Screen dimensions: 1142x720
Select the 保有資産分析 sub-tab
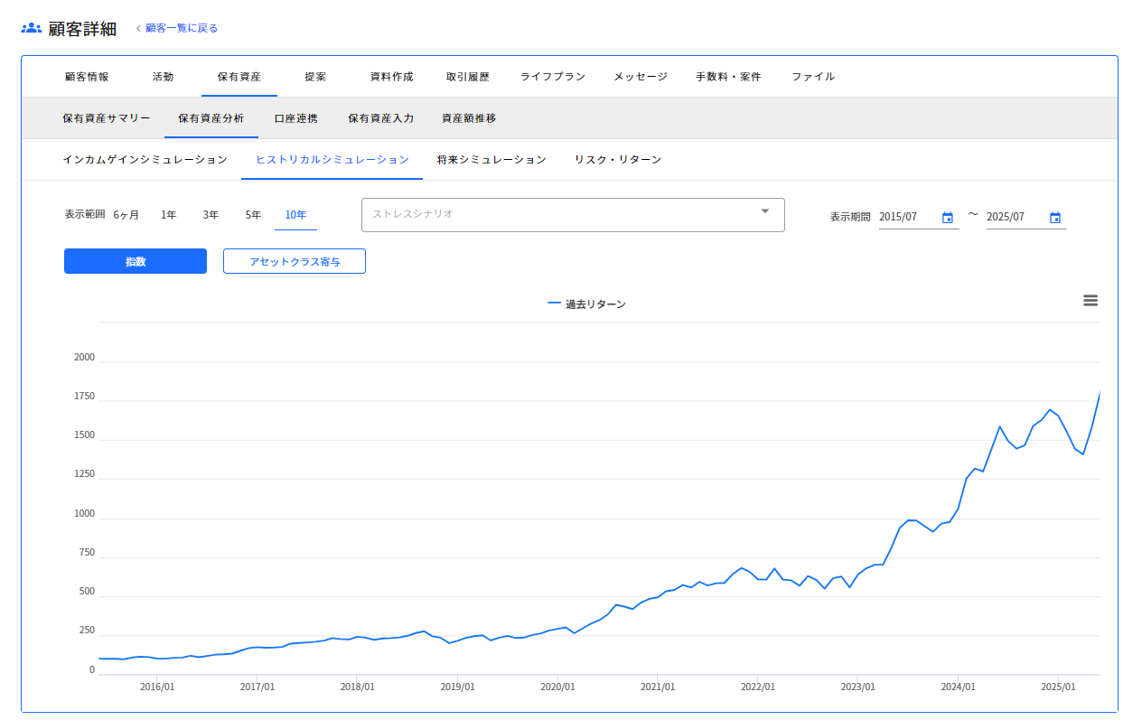pyautogui.click(x=211, y=118)
